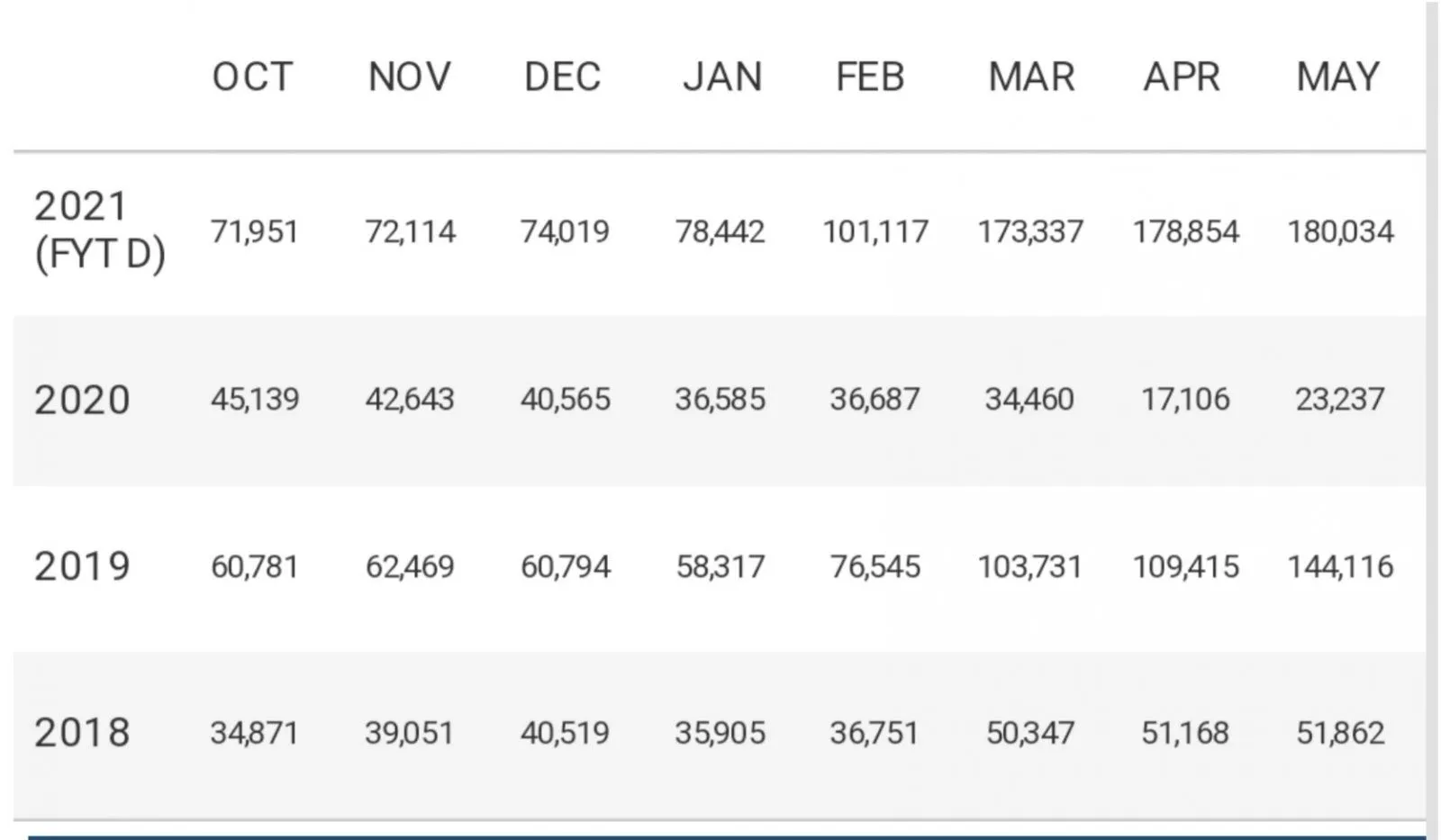Select the JAN column header
The image size is (1441, 840).
pyautogui.click(x=722, y=77)
